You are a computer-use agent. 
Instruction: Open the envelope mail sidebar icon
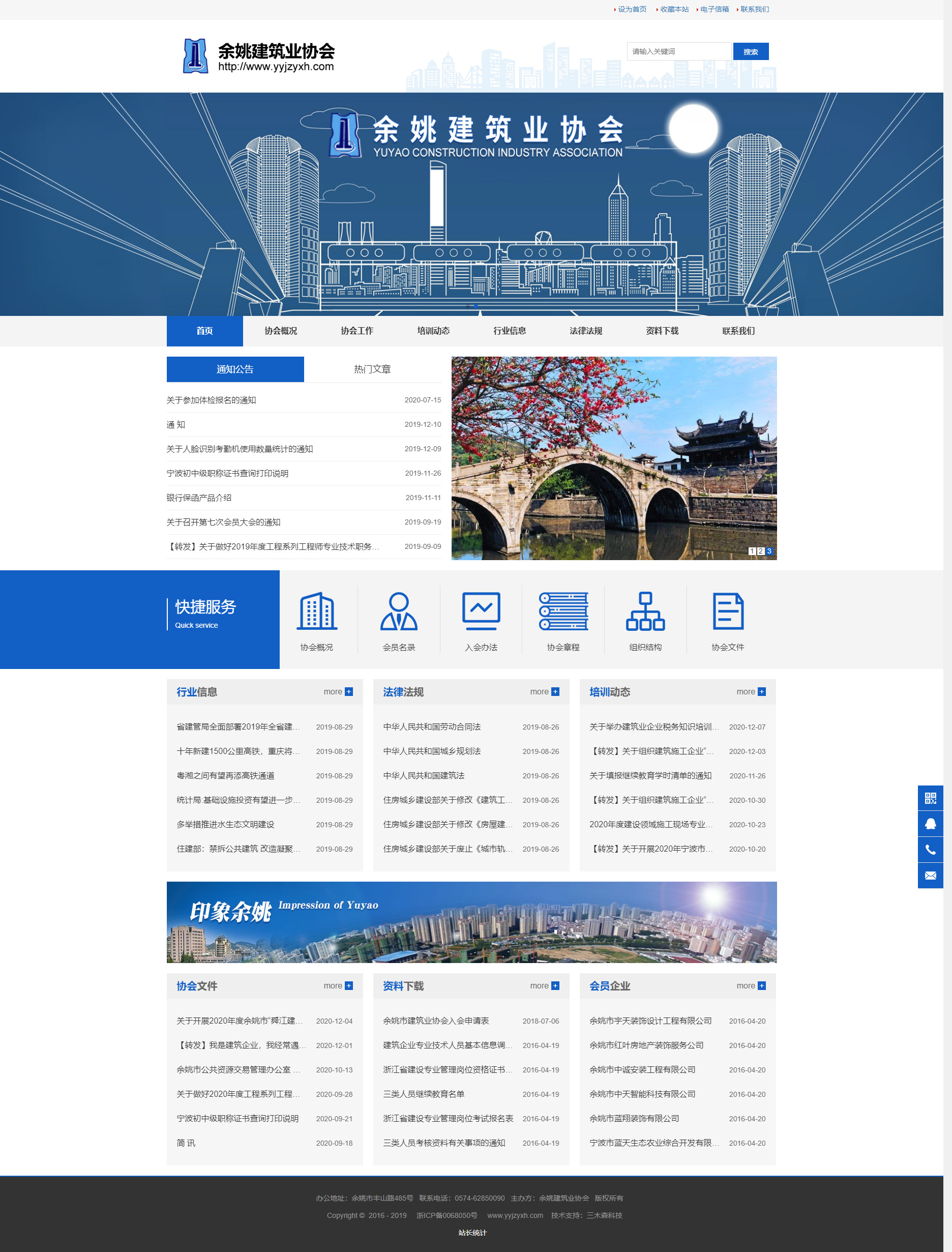[x=930, y=876]
